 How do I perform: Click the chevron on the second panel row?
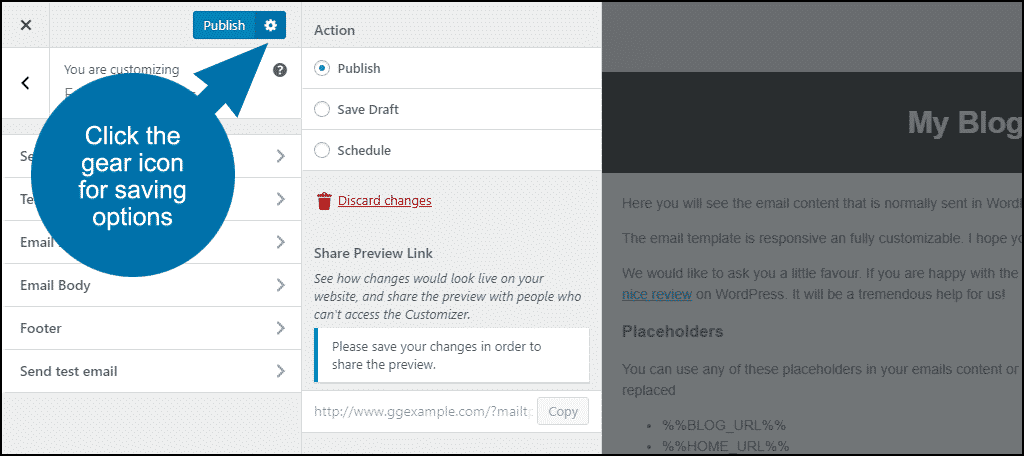tap(281, 199)
